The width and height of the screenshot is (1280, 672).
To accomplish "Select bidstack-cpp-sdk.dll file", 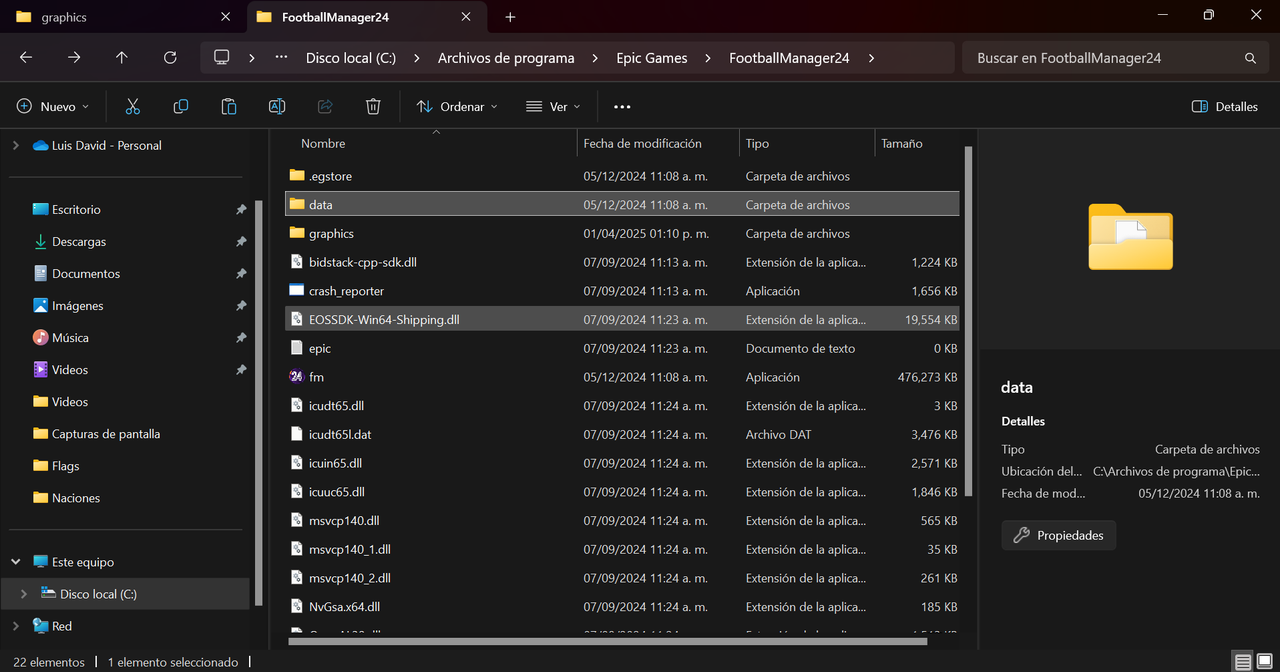I will [622, 262].
